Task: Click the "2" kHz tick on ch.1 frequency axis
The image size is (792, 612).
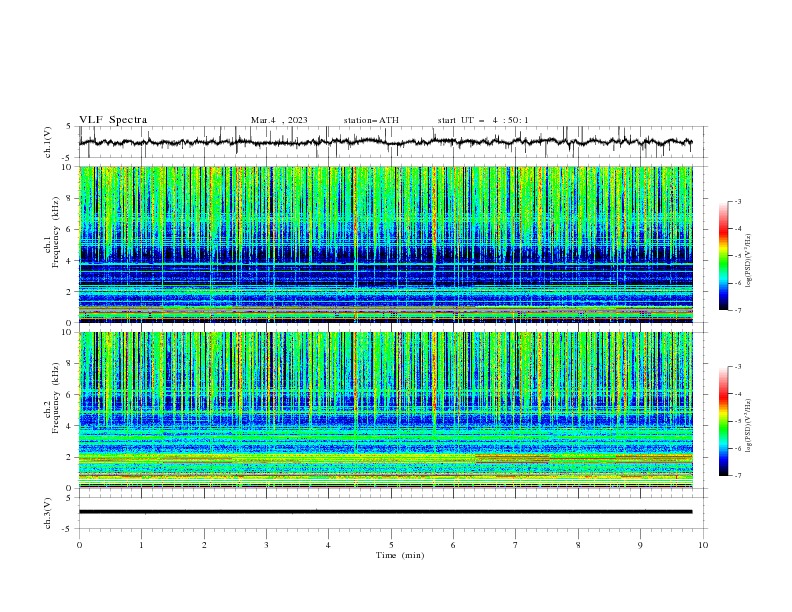Action: (x=70, y=292)
